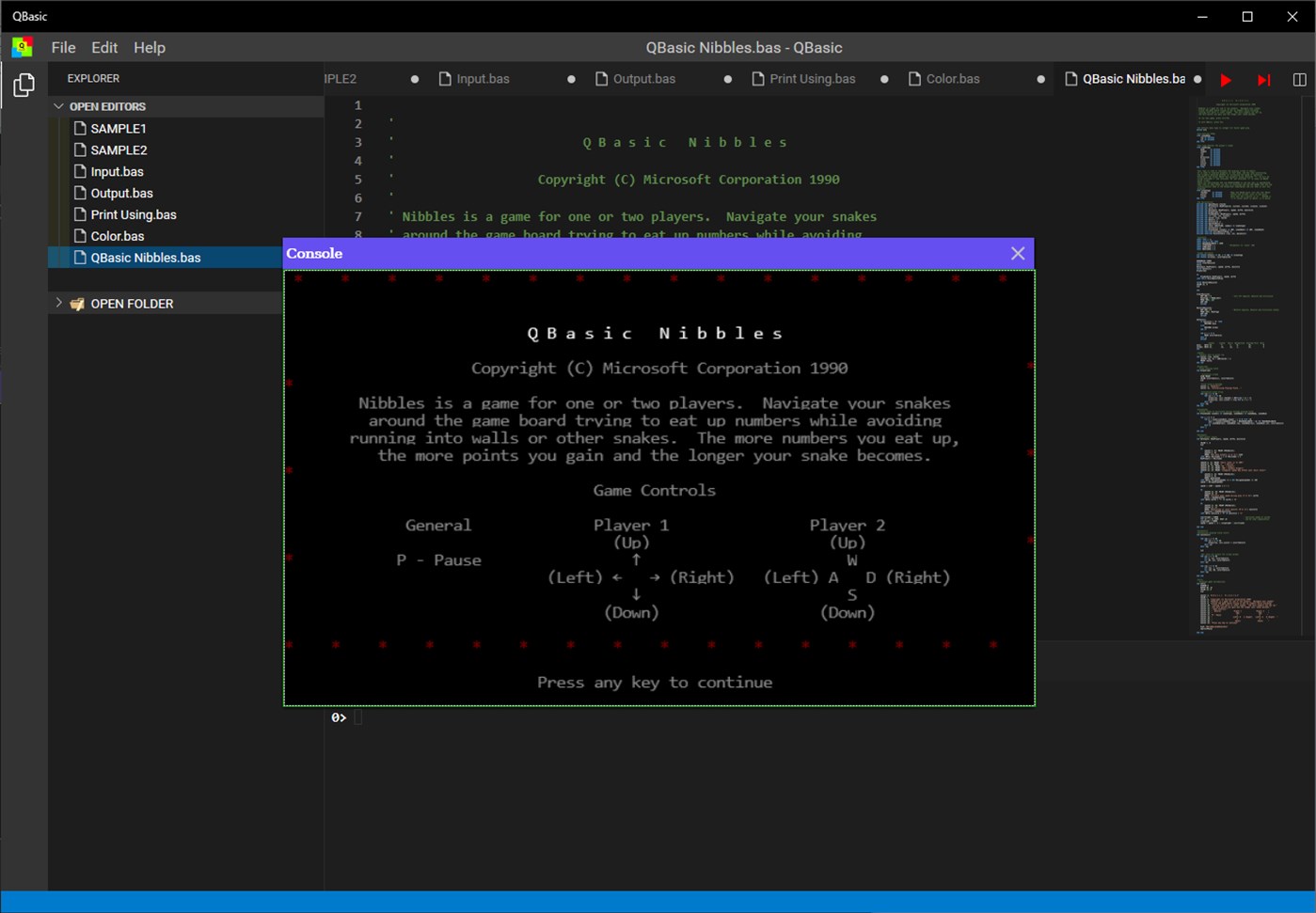Viewport: 1316px width, 913px height.
Task: Maximize the QBasic window
Action: (1247, 16)
